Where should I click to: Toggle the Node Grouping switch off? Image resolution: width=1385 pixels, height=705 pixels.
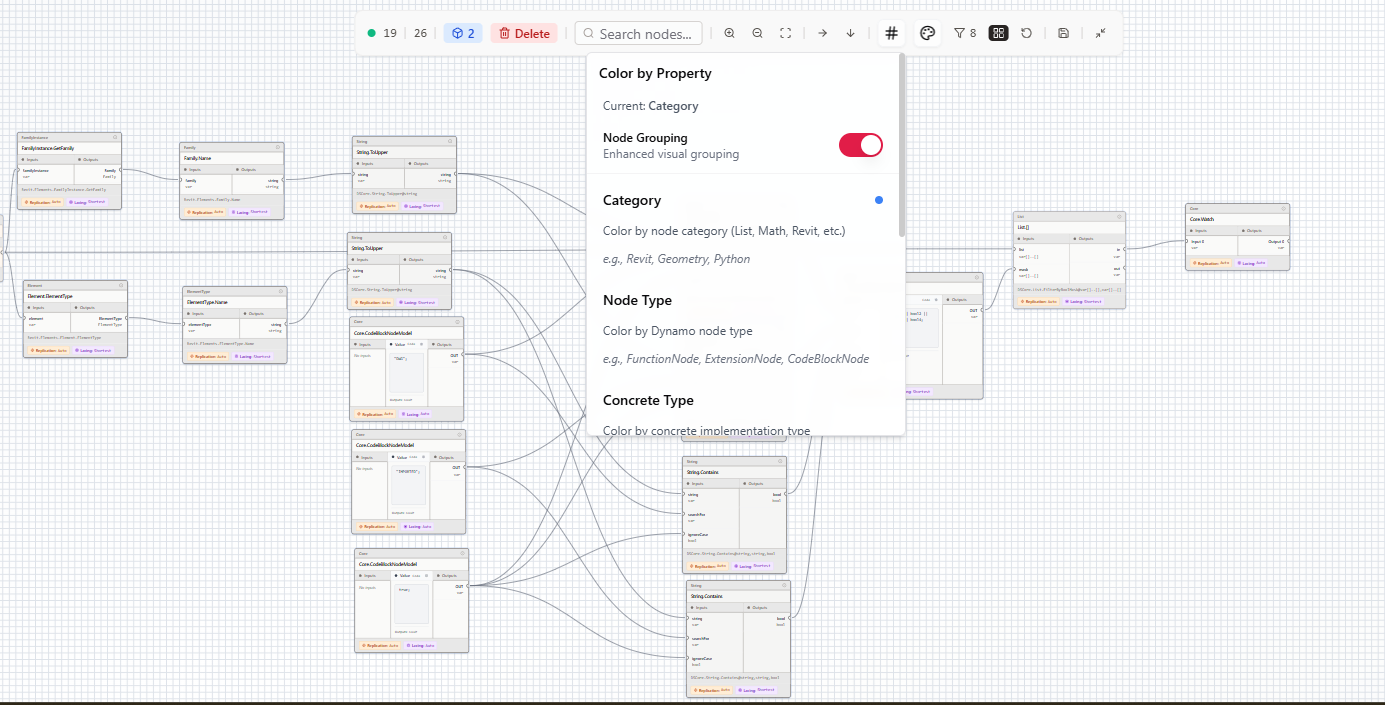[860, 145]
